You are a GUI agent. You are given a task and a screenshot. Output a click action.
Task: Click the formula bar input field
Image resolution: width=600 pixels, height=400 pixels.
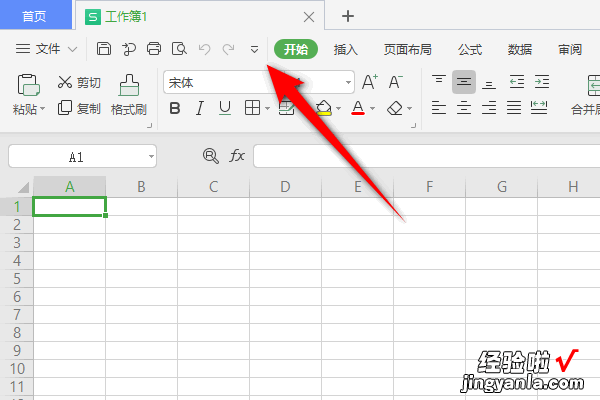(427, 156)
